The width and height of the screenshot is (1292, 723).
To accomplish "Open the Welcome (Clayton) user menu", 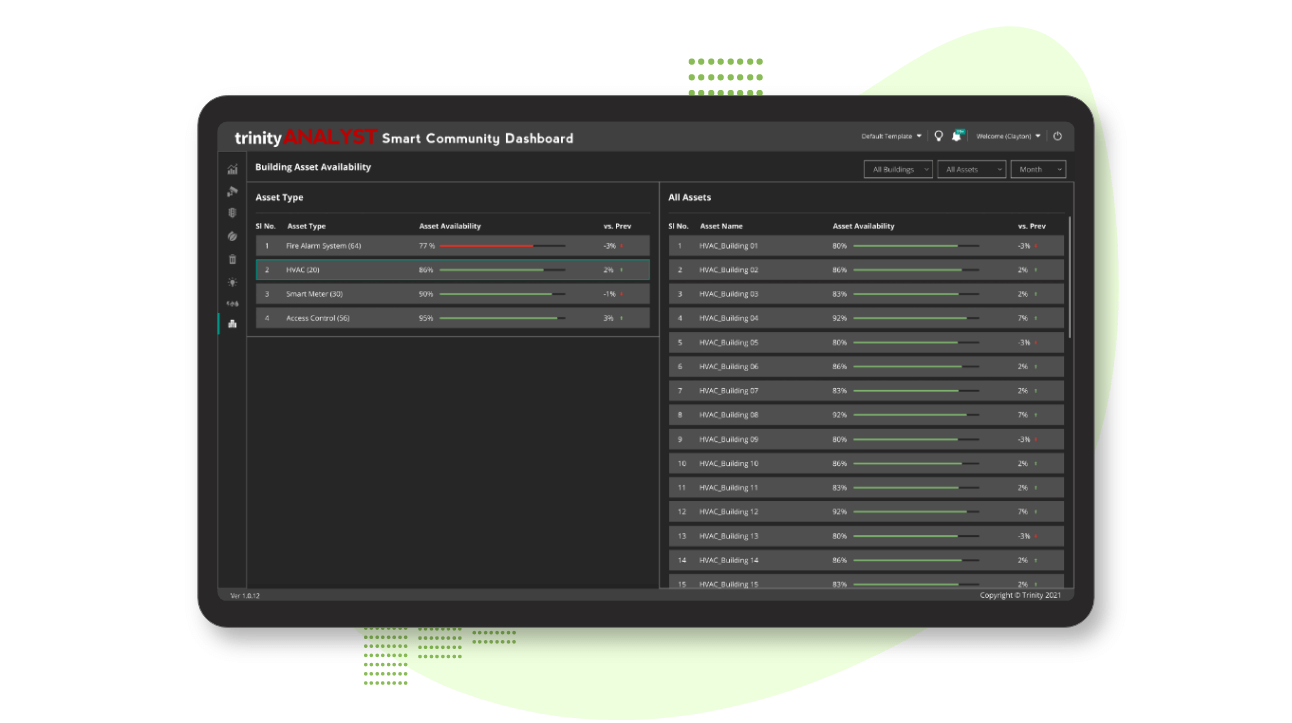I will (x=1008, y=136).
